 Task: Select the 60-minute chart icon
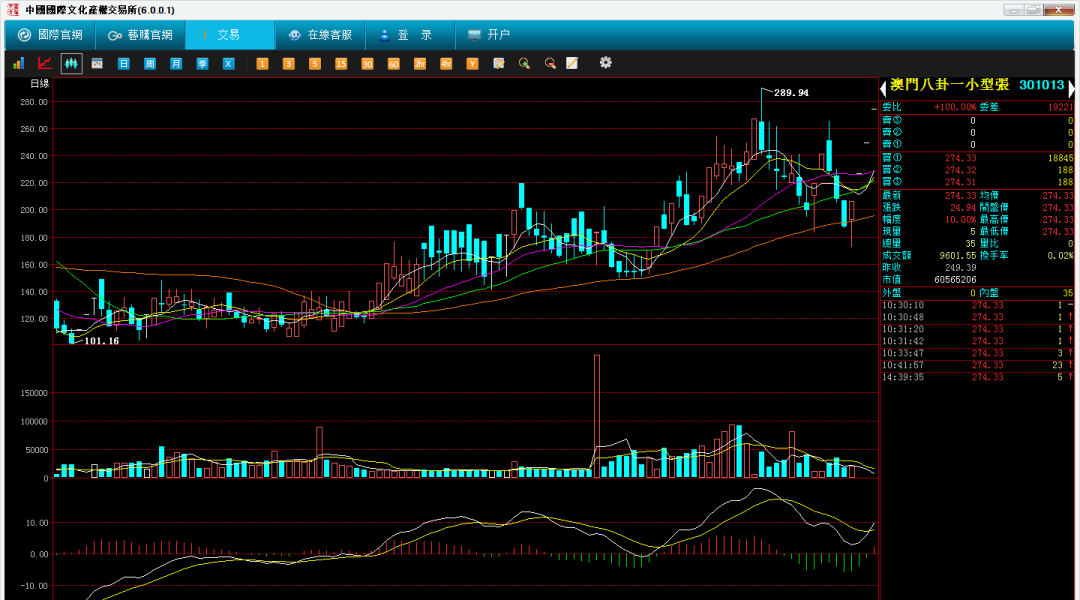[393, 63]
